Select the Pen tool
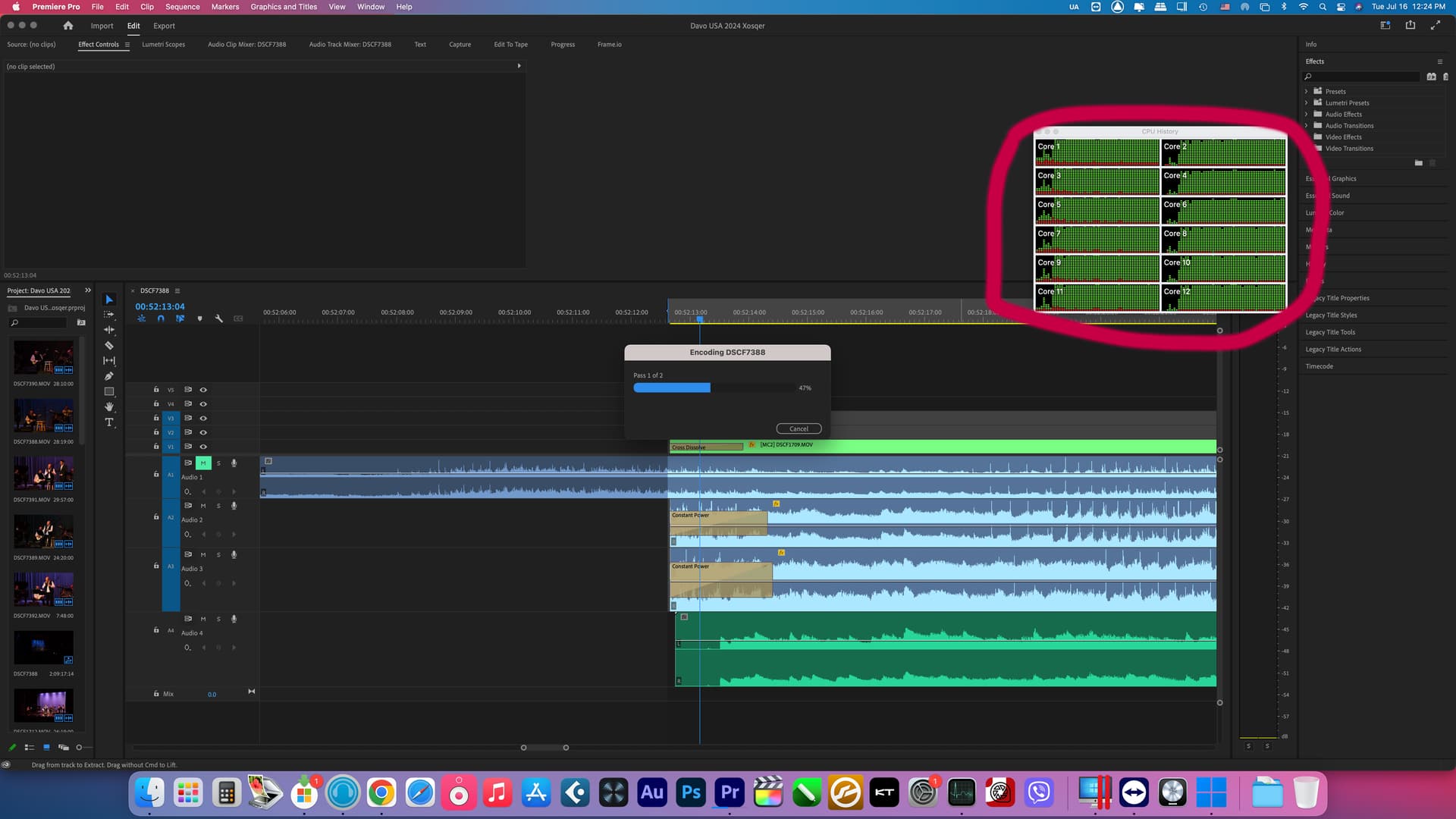The width and height of the screenshot is (1456, 819). point(109,376)
